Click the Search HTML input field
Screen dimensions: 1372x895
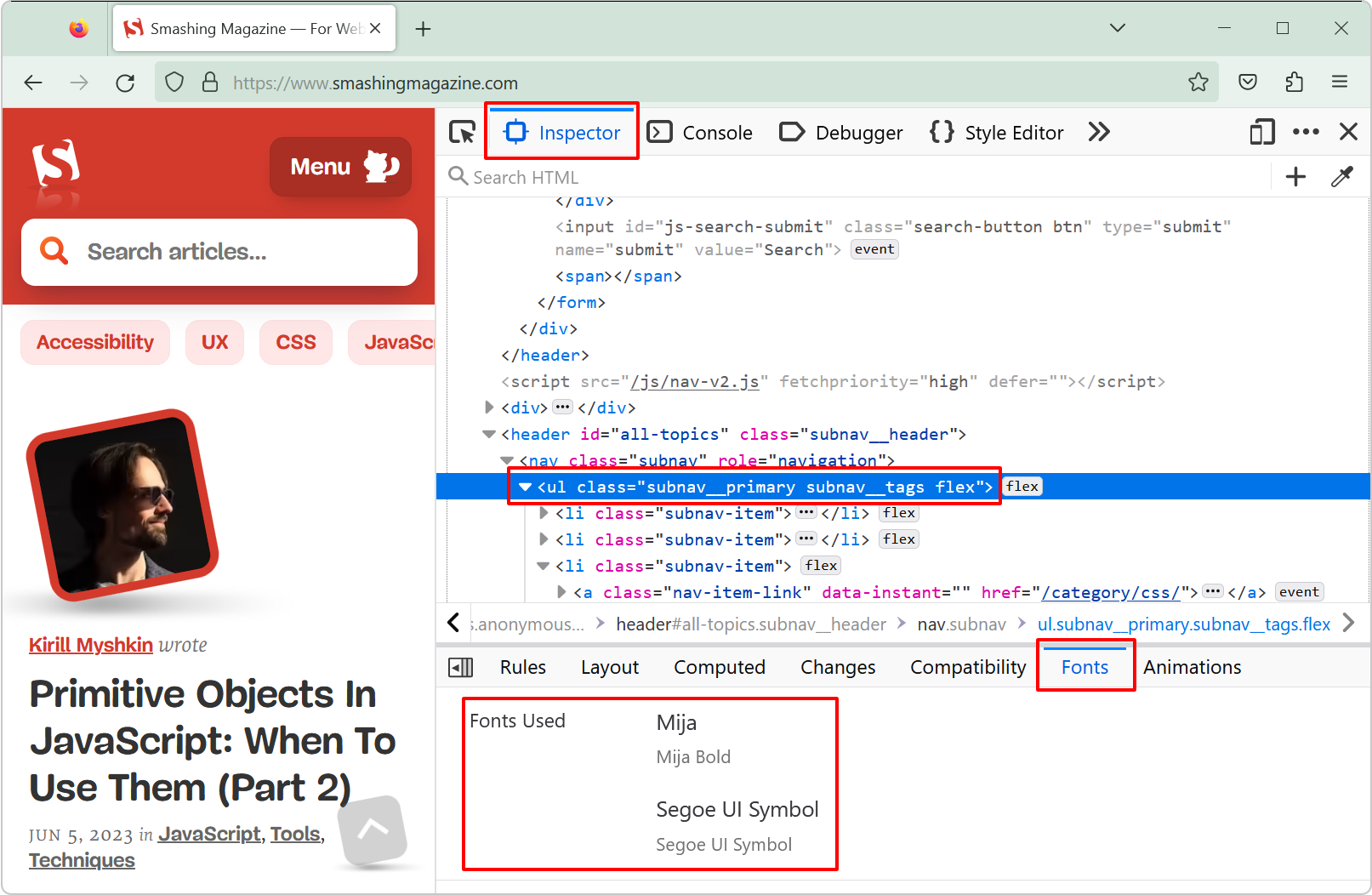pos(595,176)
